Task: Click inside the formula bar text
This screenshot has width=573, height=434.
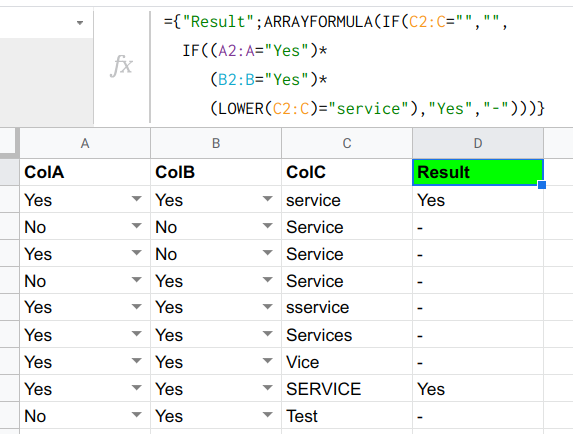Action: point(354,65)
